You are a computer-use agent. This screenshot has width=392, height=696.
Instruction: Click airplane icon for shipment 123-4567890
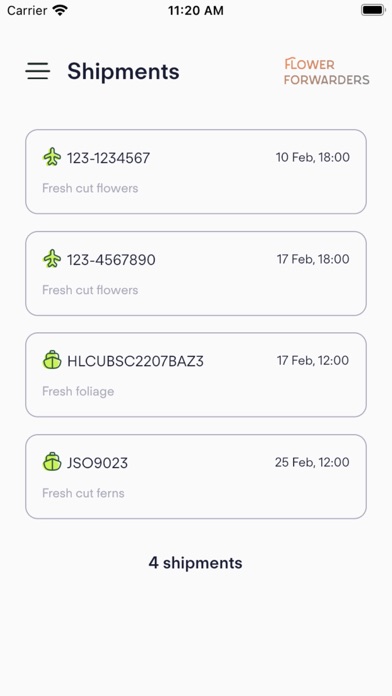coord(52,259)
